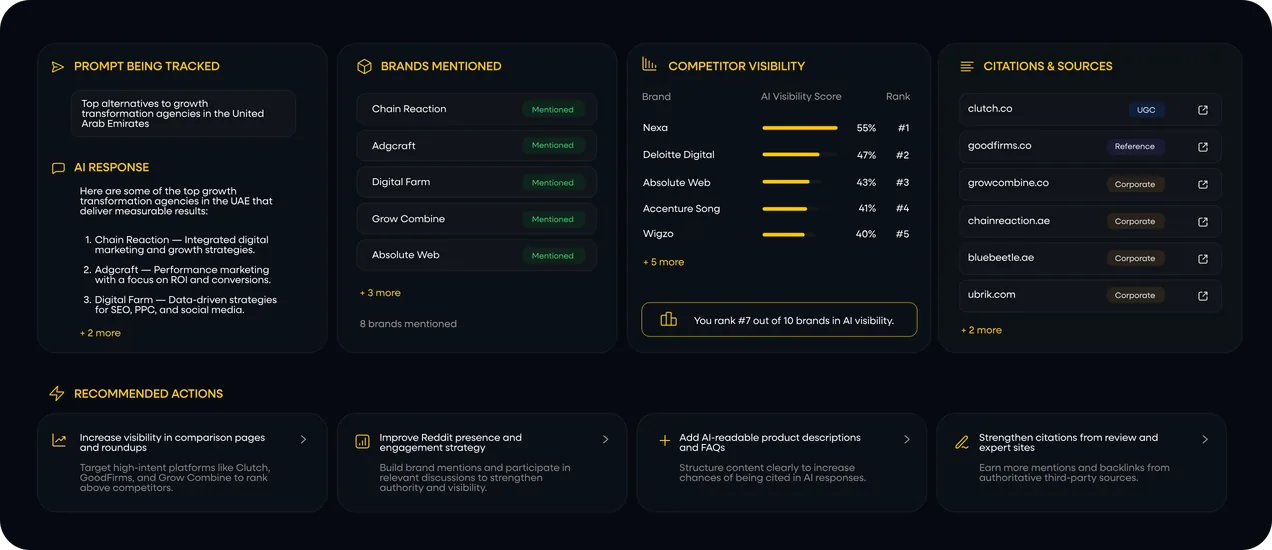Expand Increase visibility in comparison pages action
This screenshot has width=1272, height=550.
[x=303, y=439]
